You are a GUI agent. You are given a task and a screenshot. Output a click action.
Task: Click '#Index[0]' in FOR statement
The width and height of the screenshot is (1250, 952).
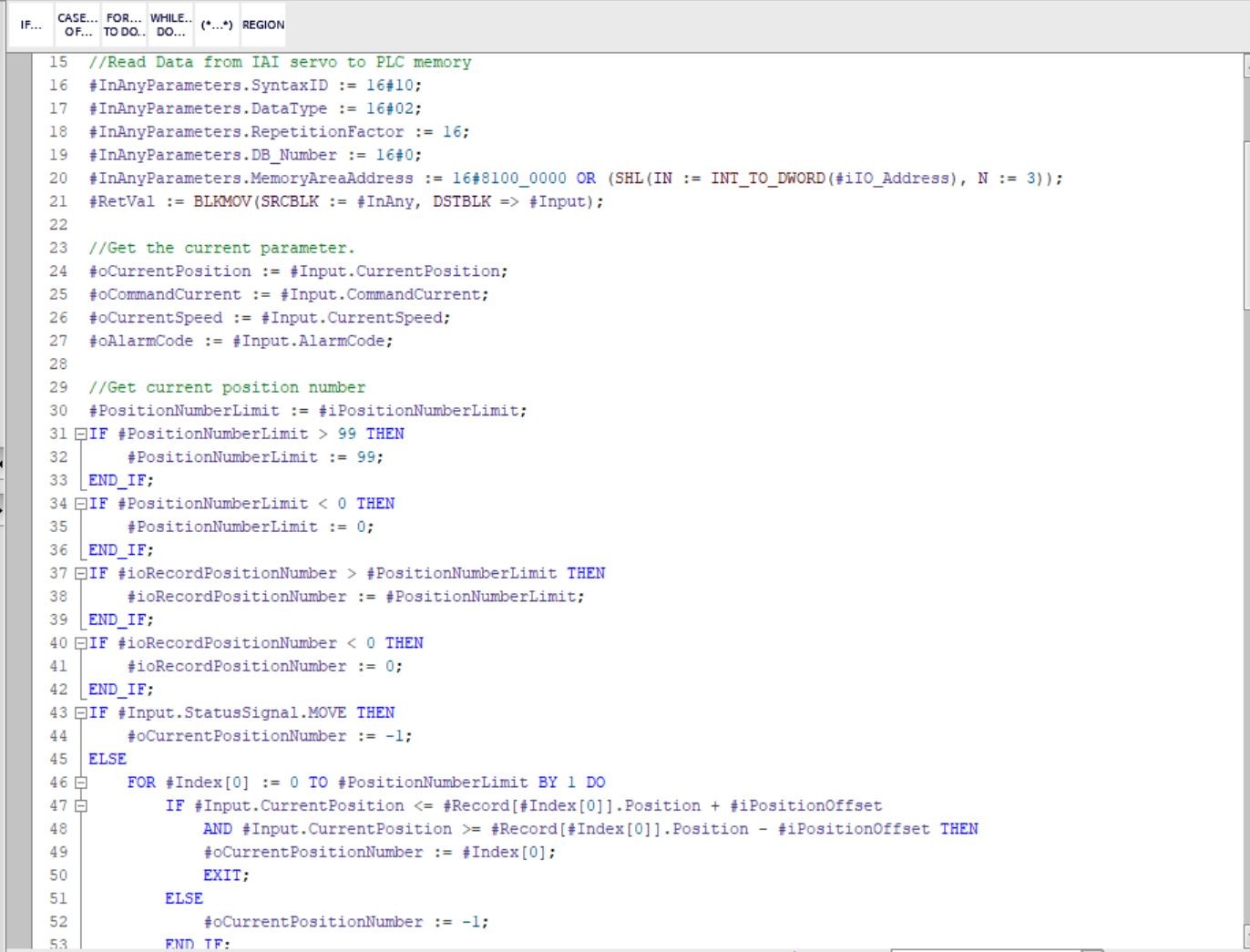[x=208, y=783]
